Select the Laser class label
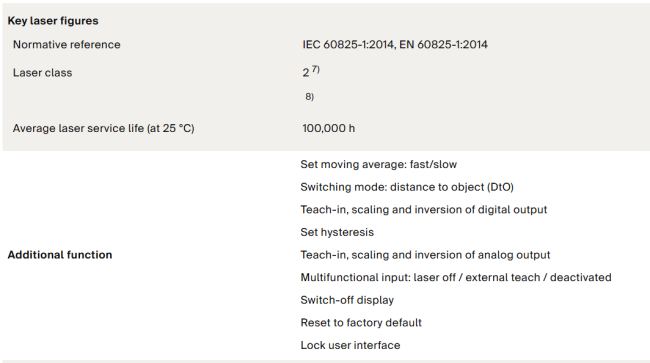650x363 pixels. (42, 73)
